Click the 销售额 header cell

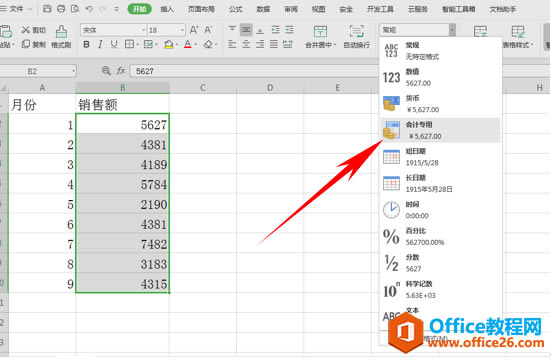point(122,104)
